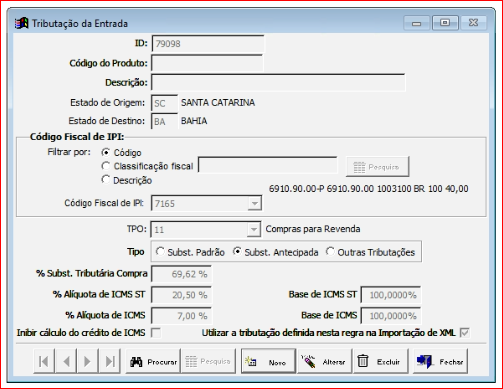
Task: Click the Código do Produto field
Action: pyautogui.click(x=207, y=63)
